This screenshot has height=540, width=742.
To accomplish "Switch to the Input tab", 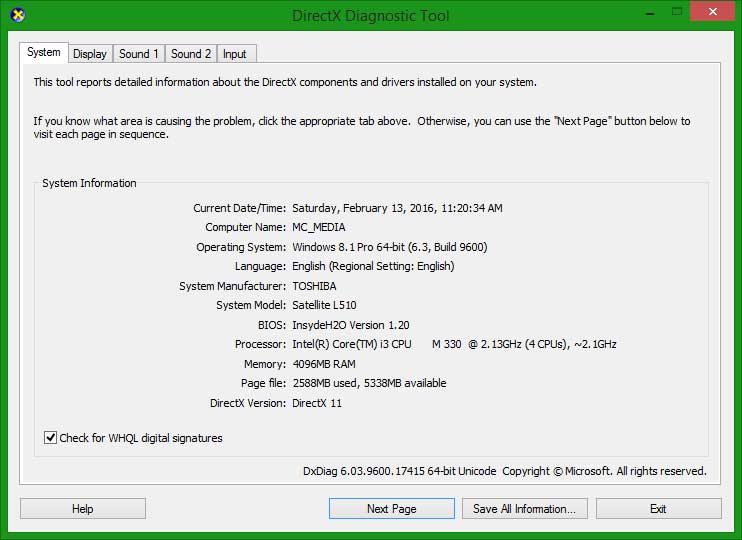I will (235, 54).
